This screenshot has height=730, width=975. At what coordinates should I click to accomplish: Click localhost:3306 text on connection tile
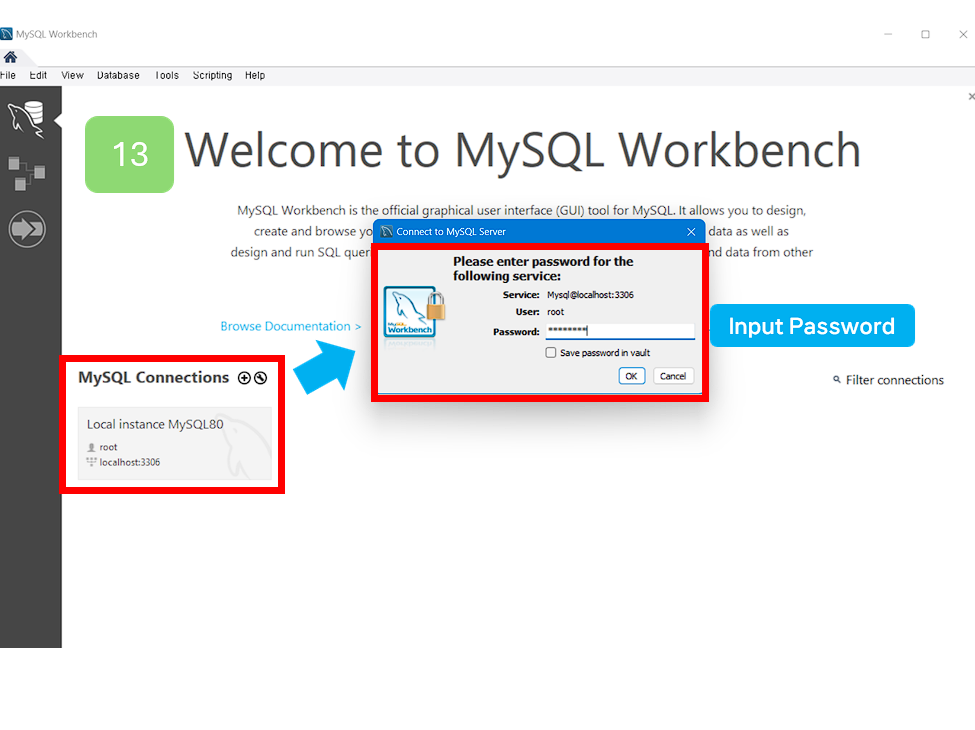point(129,462)
